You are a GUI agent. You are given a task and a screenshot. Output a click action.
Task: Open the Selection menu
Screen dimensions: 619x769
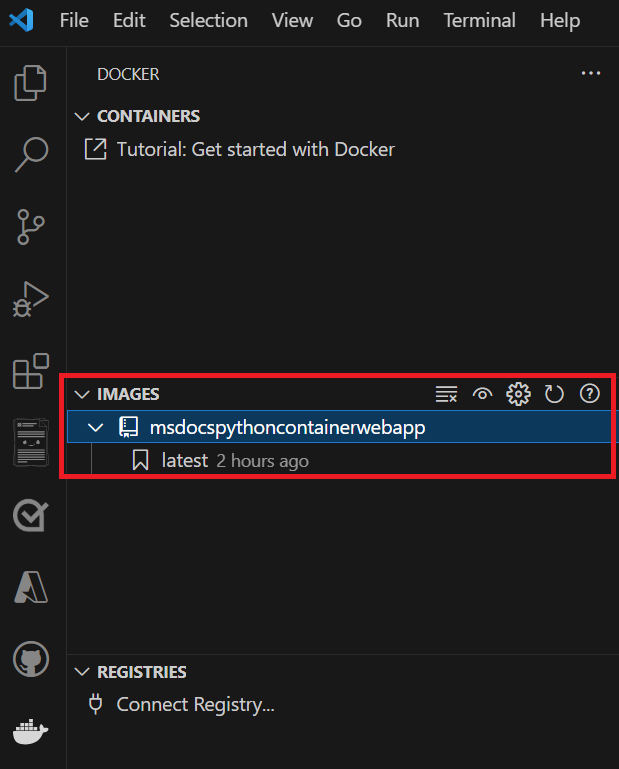pos(208,20)
